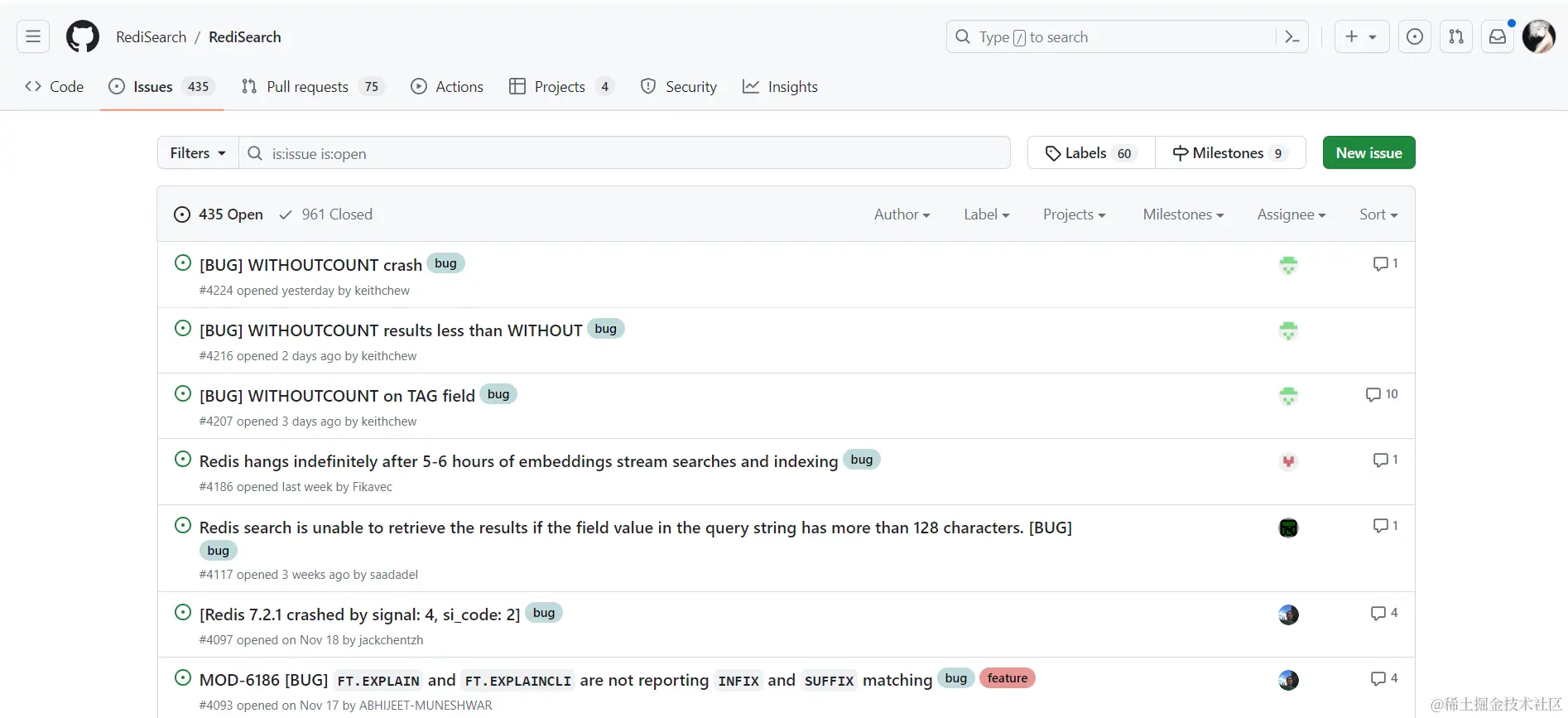Open the Labels 60 page

click(1091, 152)
